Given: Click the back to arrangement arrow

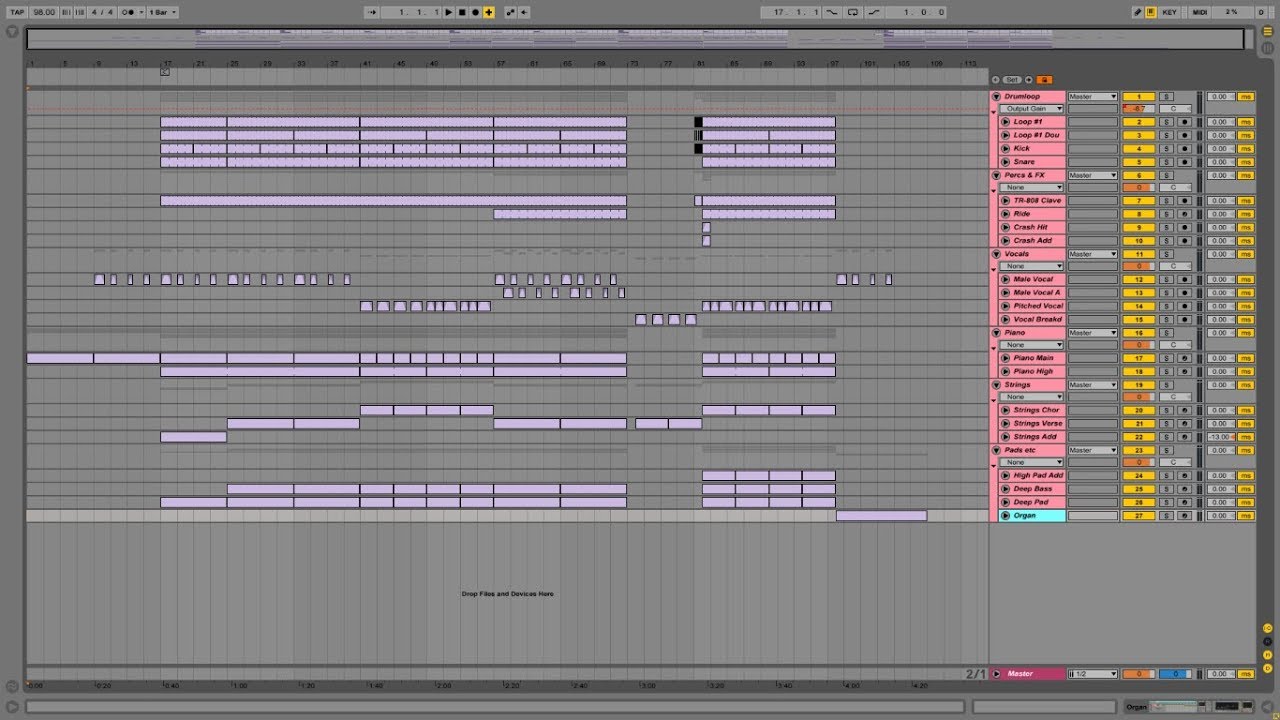Looking at the screenshot, I should 524,12.
